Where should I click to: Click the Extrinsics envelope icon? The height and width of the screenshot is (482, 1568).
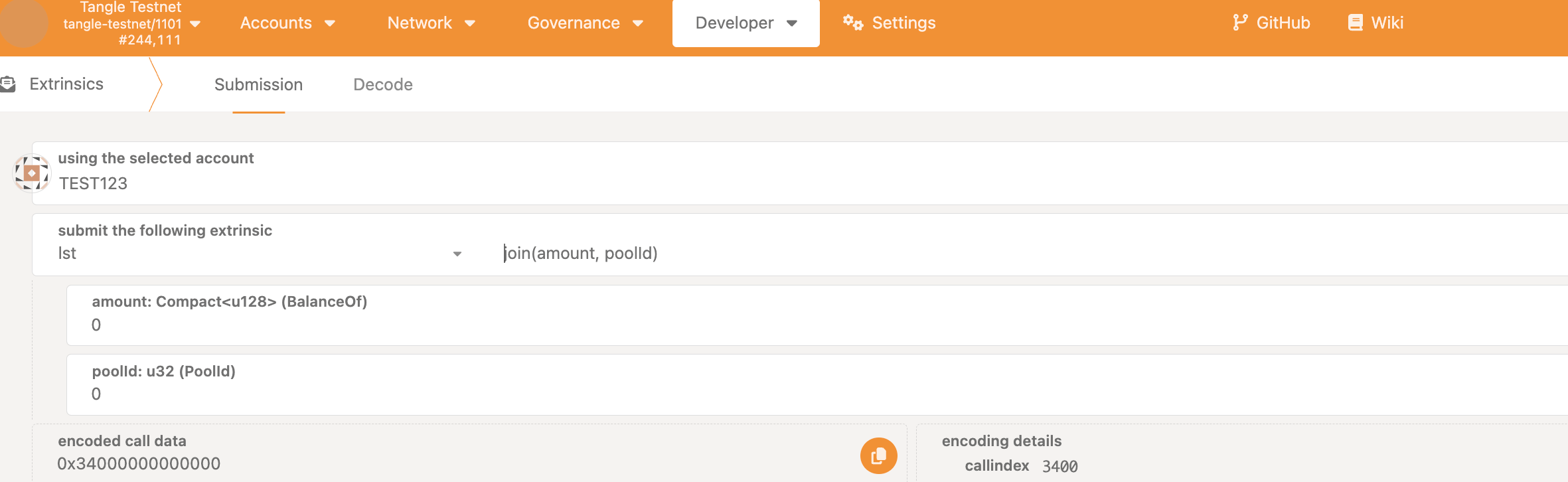click(x=8, y=84)
